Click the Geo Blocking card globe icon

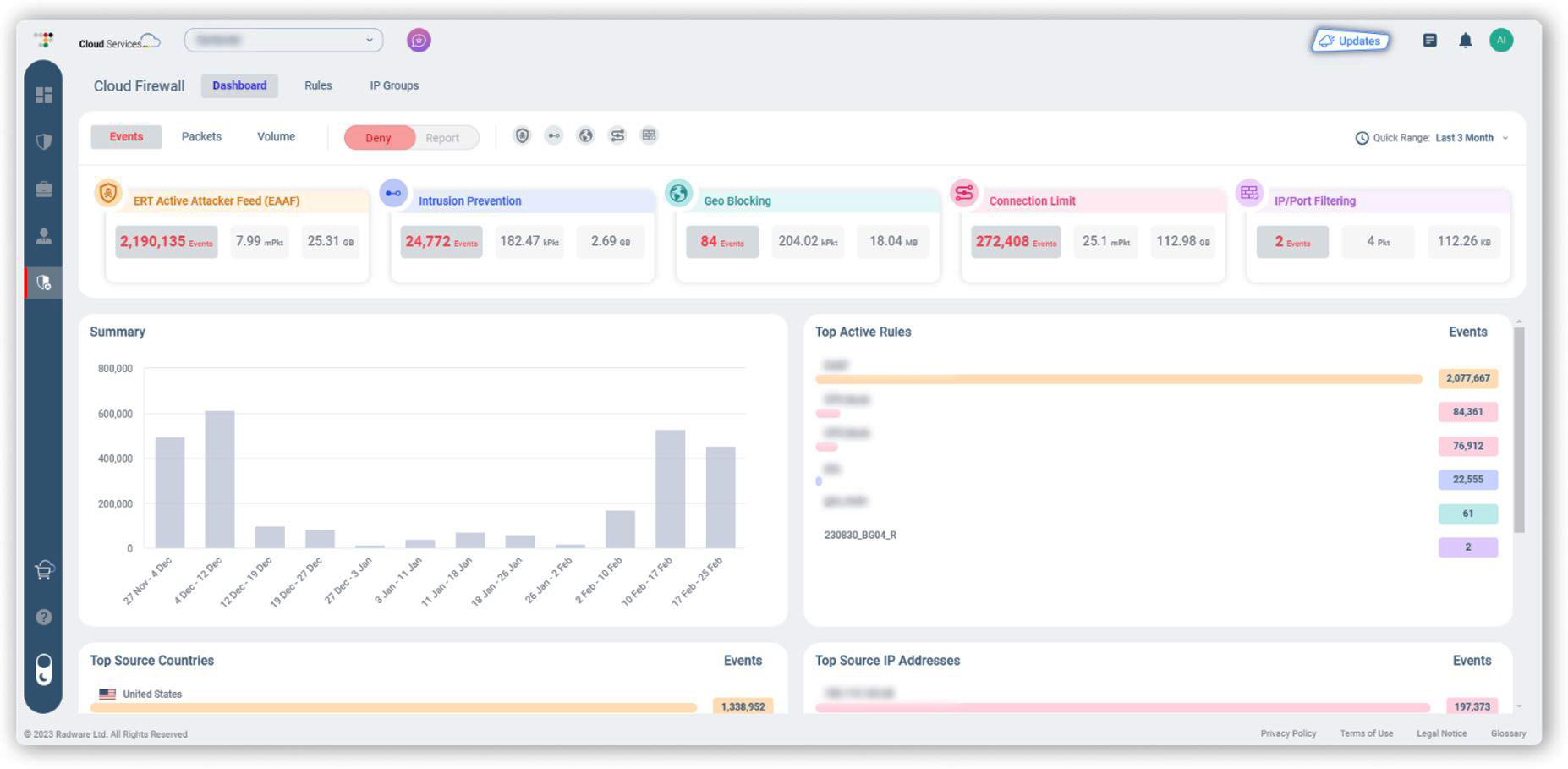click(678, 193)
